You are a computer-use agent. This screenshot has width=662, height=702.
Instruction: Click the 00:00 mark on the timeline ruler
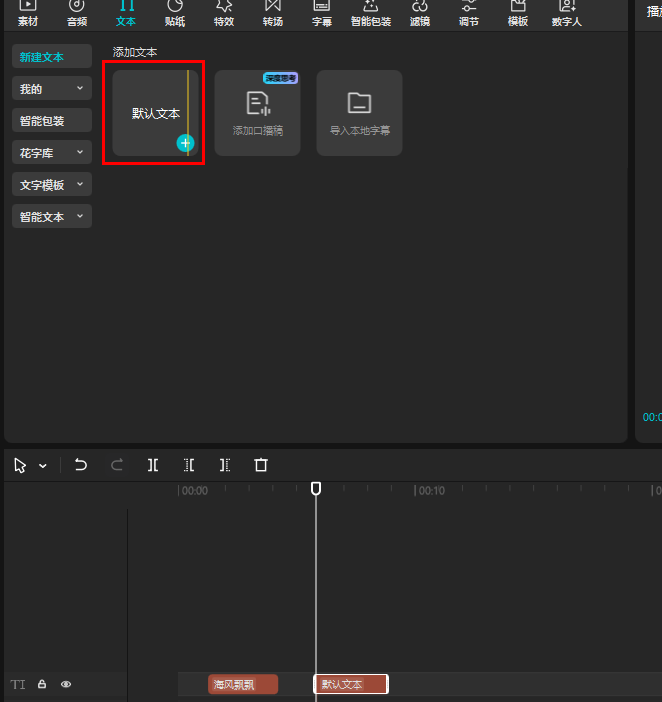[x=195, y=491]
